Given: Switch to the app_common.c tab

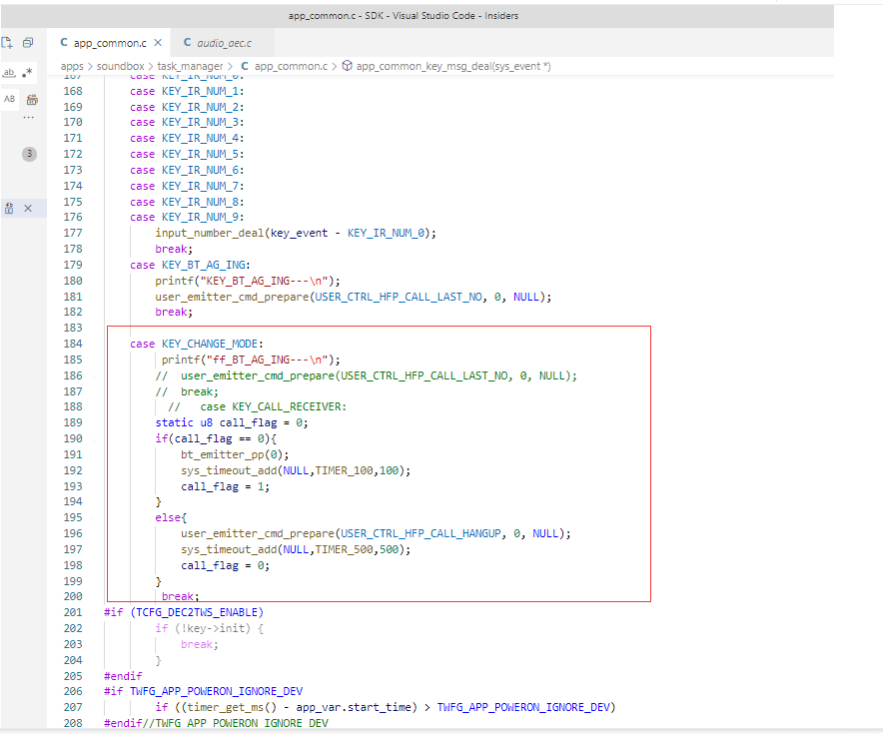Looking at the screenshot, I should (x=110, y=43).
